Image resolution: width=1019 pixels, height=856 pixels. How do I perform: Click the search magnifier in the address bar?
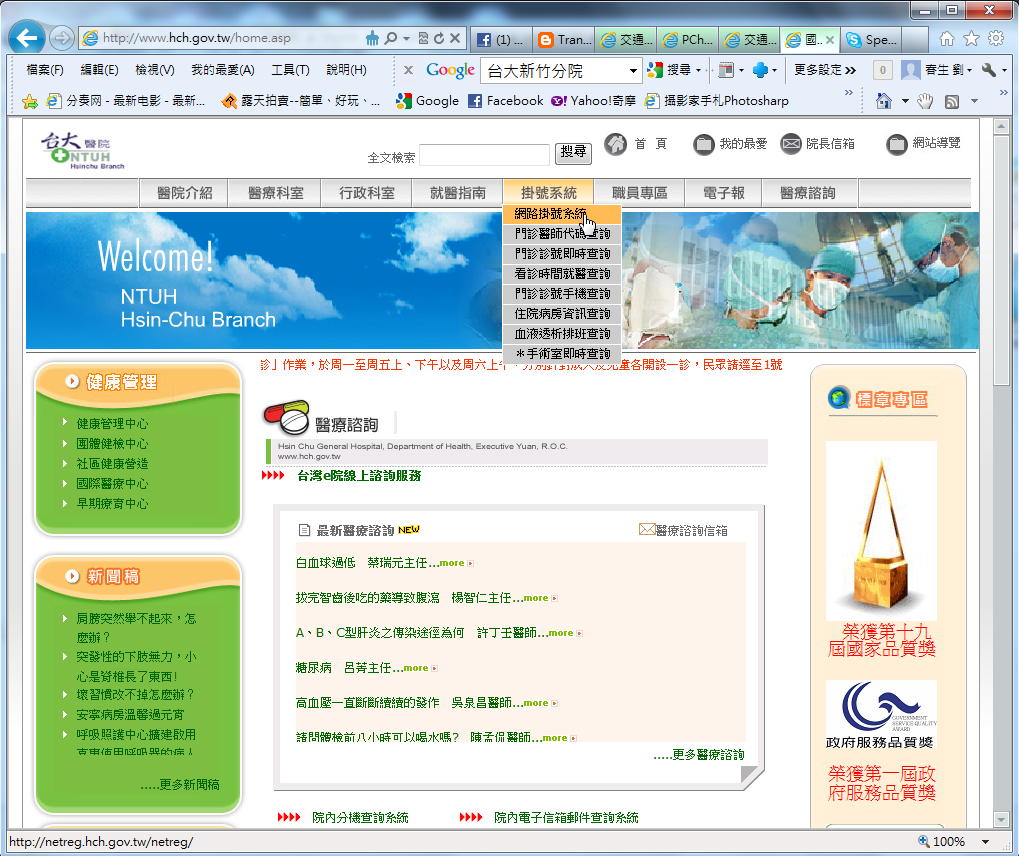coord(391,38)
